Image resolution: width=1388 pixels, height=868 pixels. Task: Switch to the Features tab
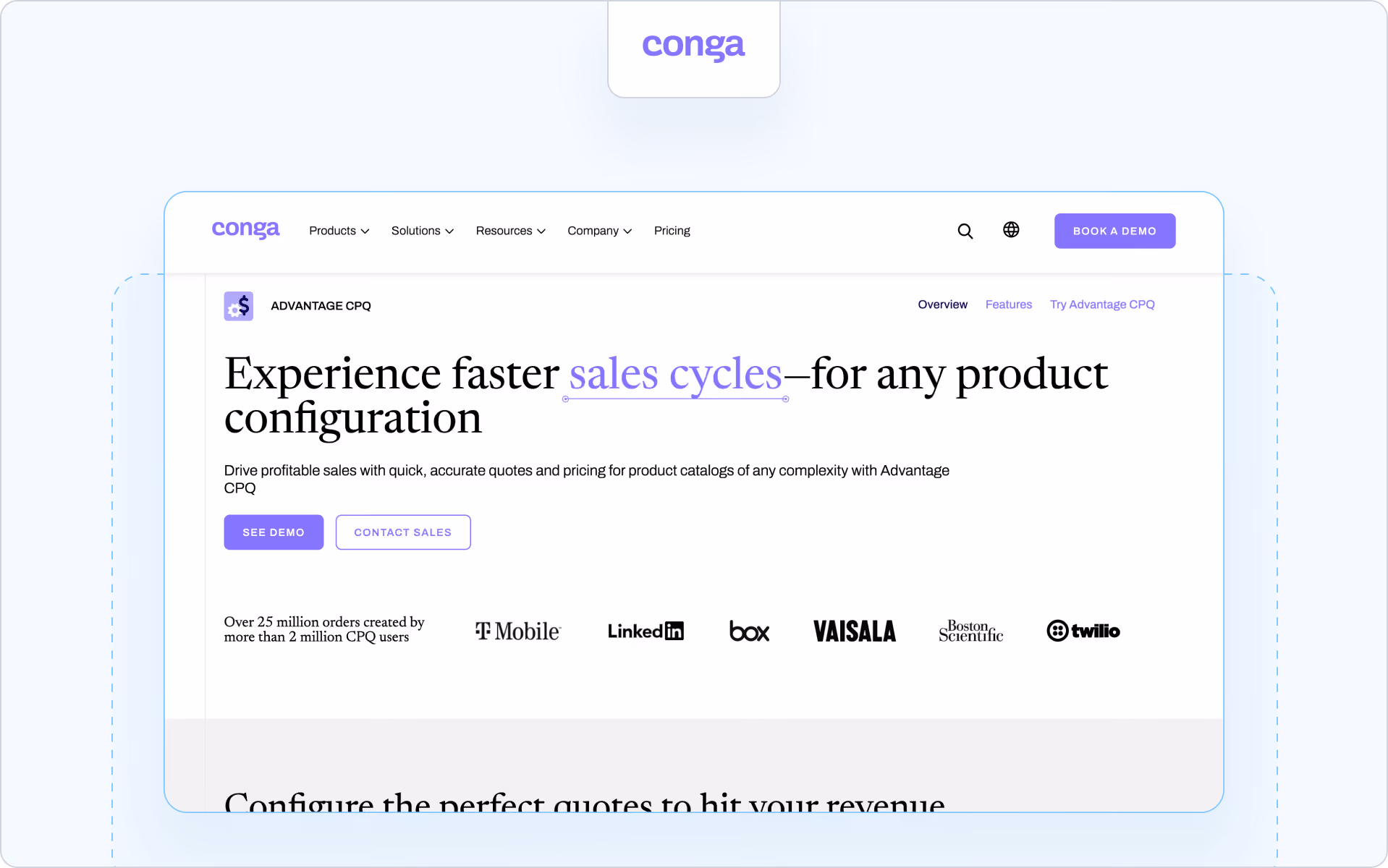click(x=1008, y=305)
